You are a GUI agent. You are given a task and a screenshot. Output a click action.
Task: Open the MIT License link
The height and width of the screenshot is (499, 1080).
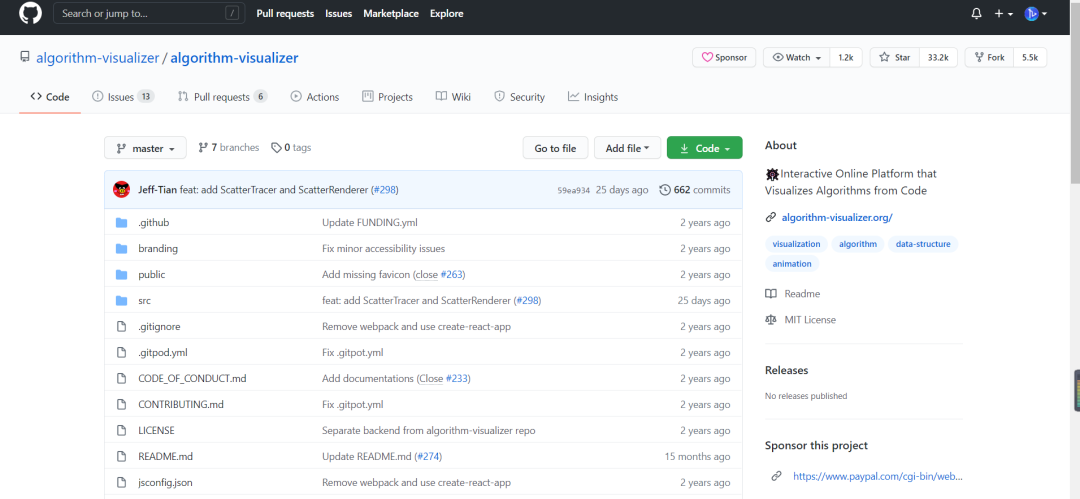pos(800,320)
